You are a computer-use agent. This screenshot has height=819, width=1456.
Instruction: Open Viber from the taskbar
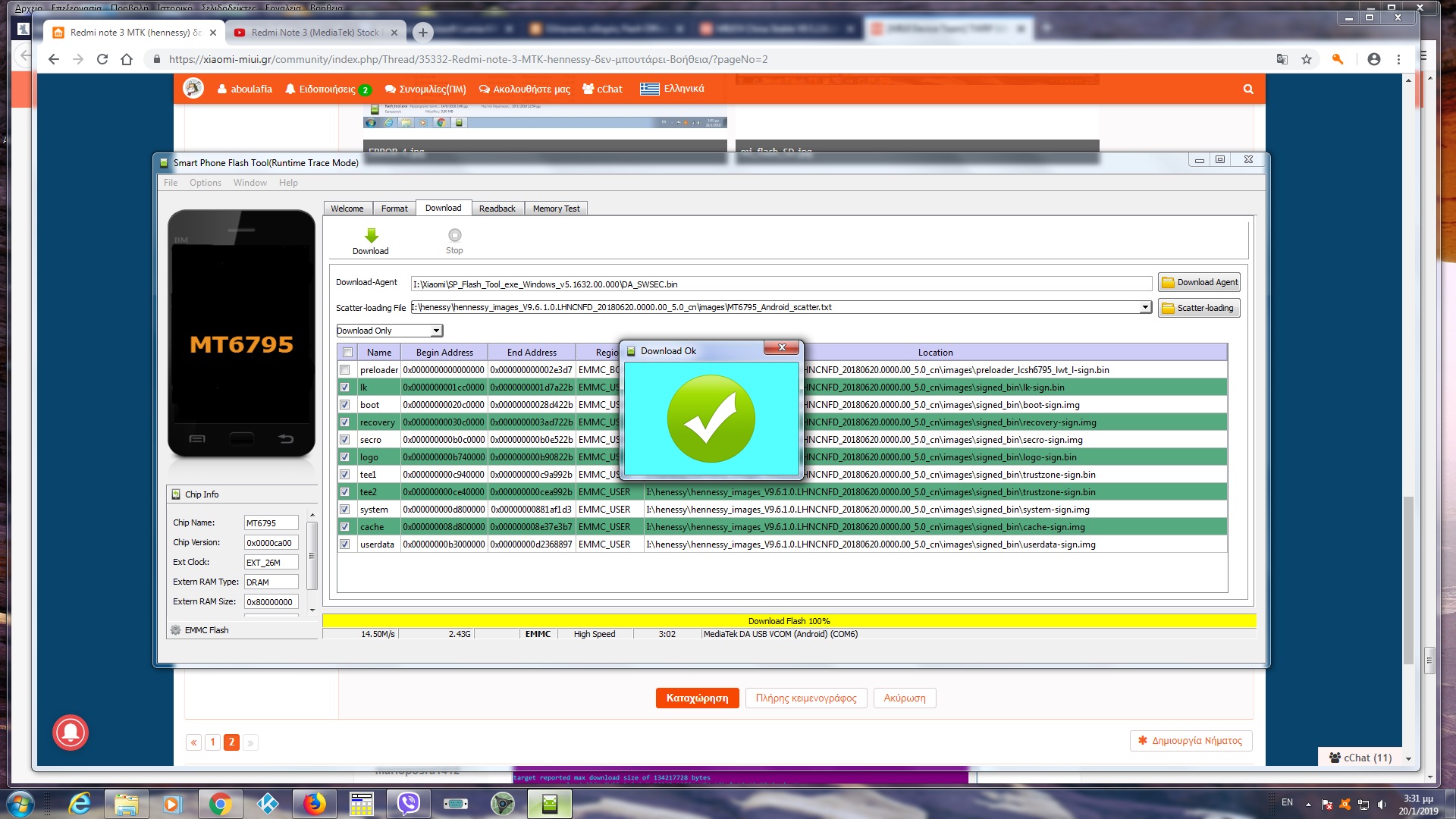click(409, 803)
